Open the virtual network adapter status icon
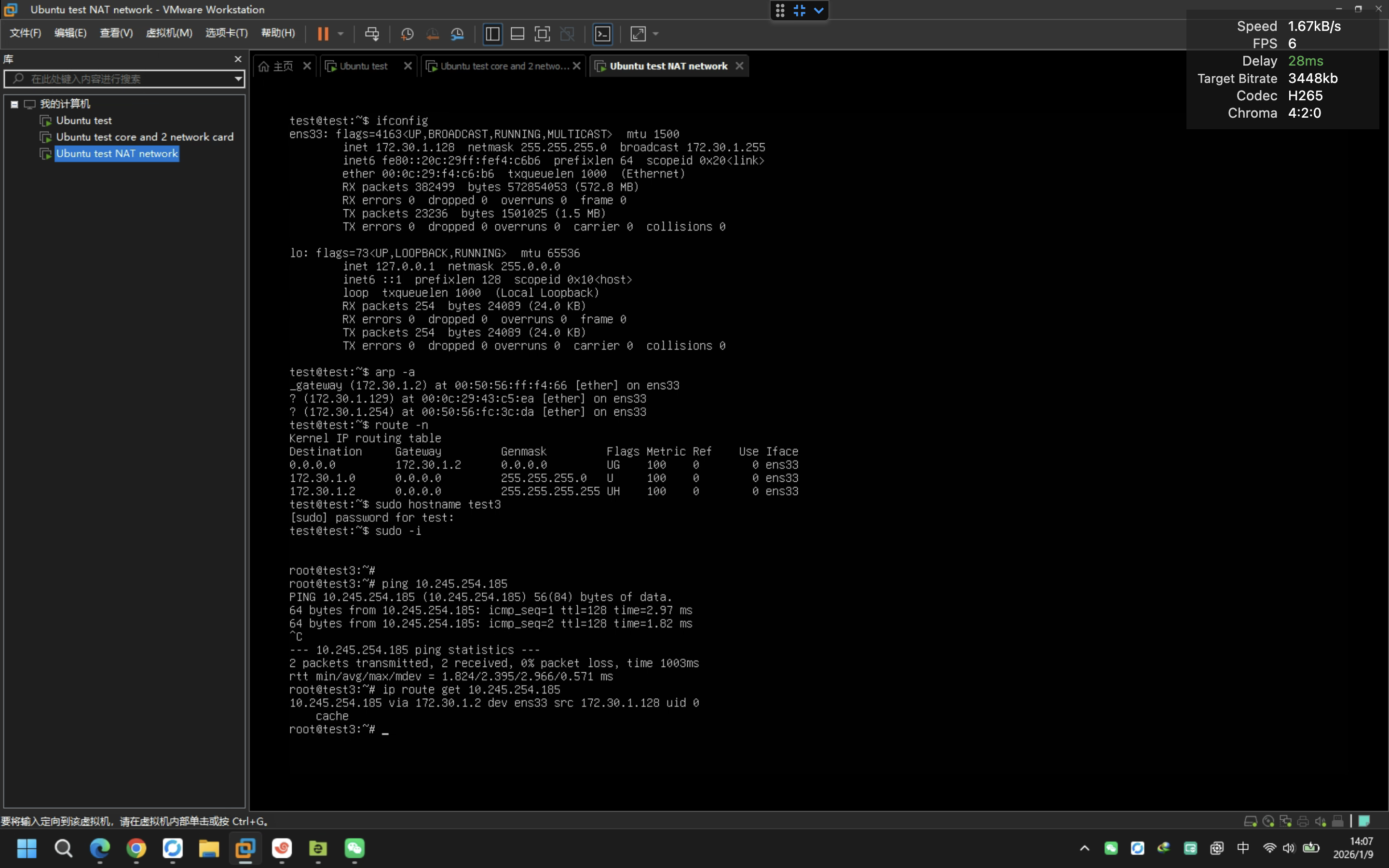This screenshot has width=1389, height=868. point(1286,821)
